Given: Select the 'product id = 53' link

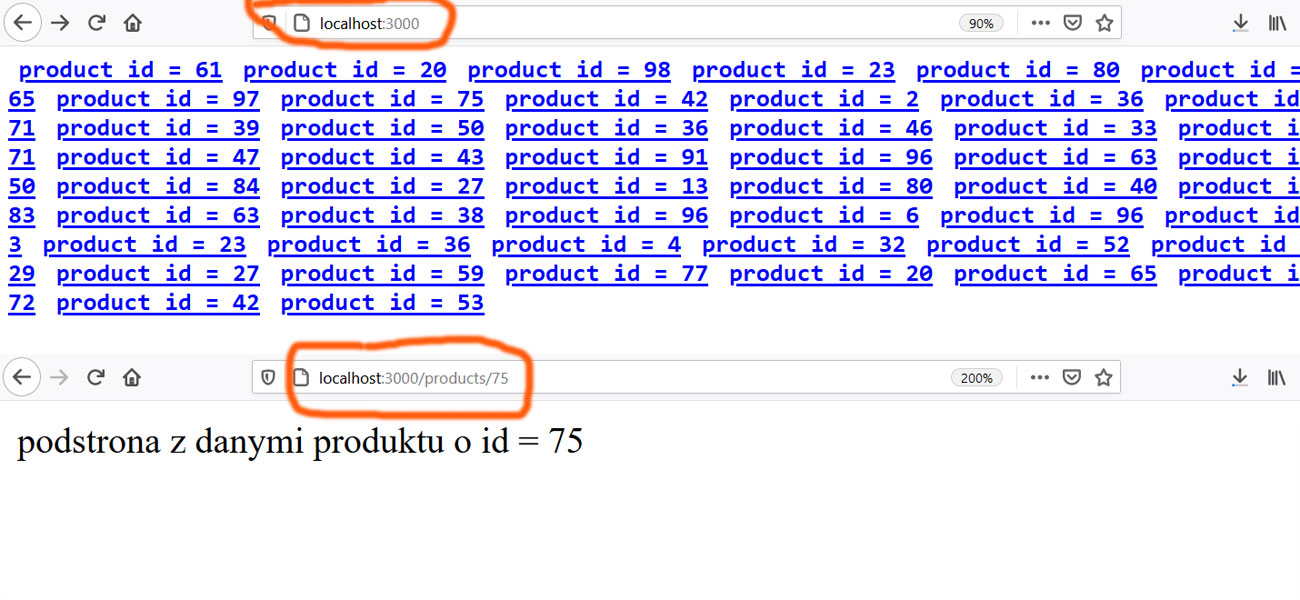Looking at the screenshot, I should click(382, 303).
